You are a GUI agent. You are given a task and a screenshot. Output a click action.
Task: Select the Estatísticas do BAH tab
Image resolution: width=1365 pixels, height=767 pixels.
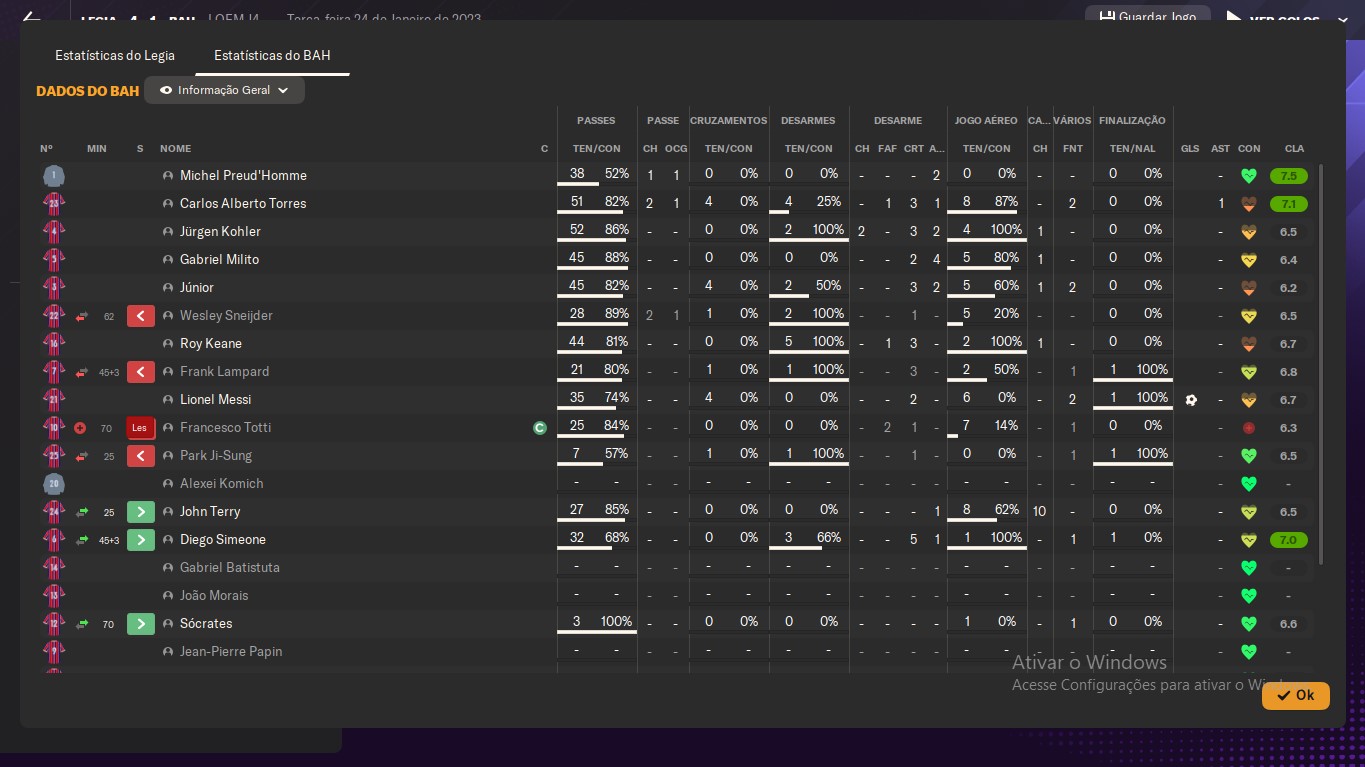pos(272,56)
